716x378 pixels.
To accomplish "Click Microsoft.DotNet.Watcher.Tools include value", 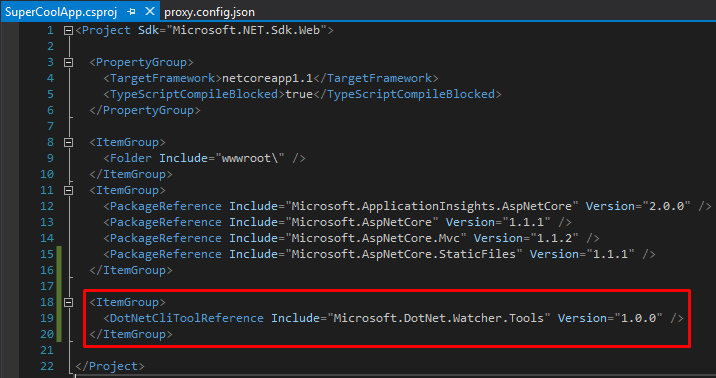I will pos(439,318).
